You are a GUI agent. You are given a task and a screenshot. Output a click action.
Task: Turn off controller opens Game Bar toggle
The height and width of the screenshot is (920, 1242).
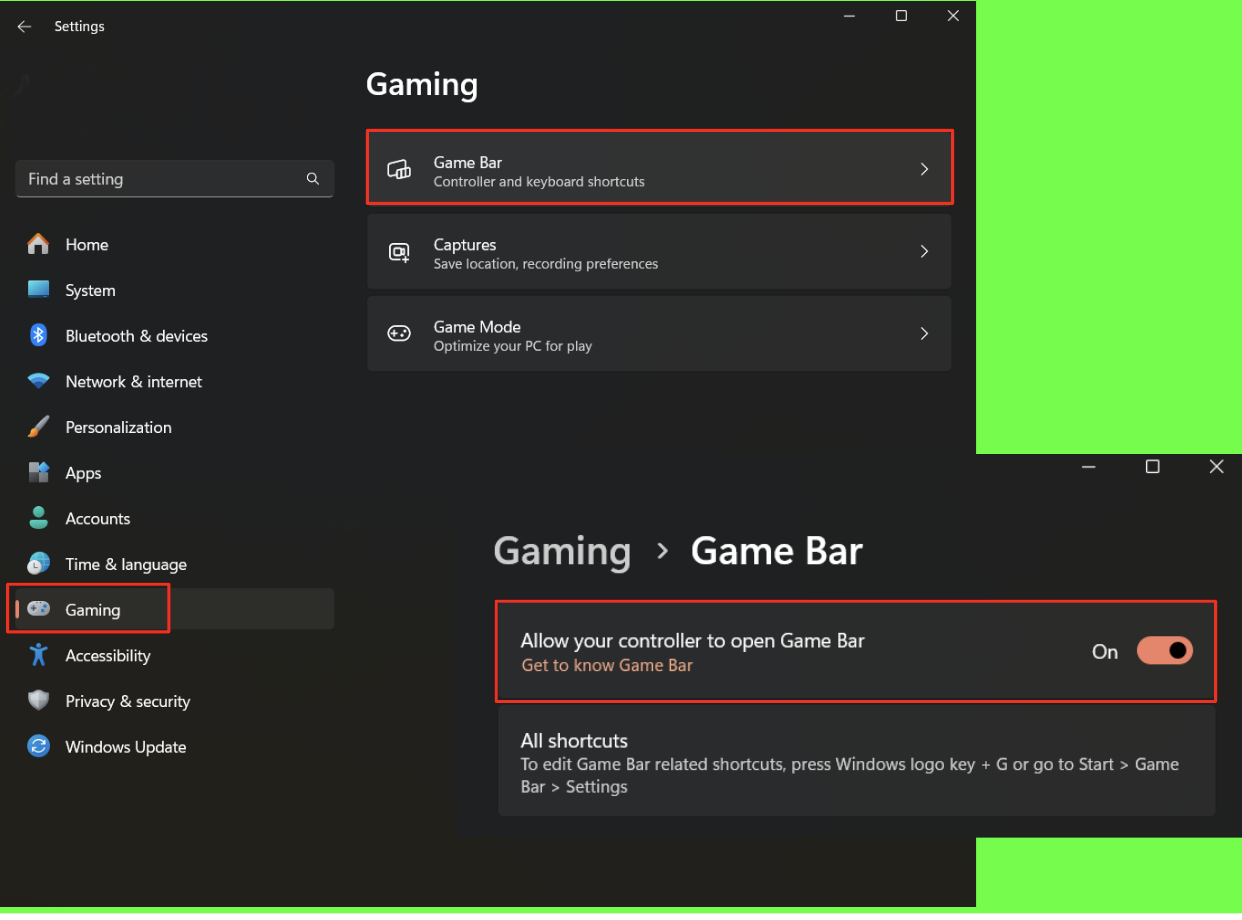pyautogui.click(x=1165, y=651)
